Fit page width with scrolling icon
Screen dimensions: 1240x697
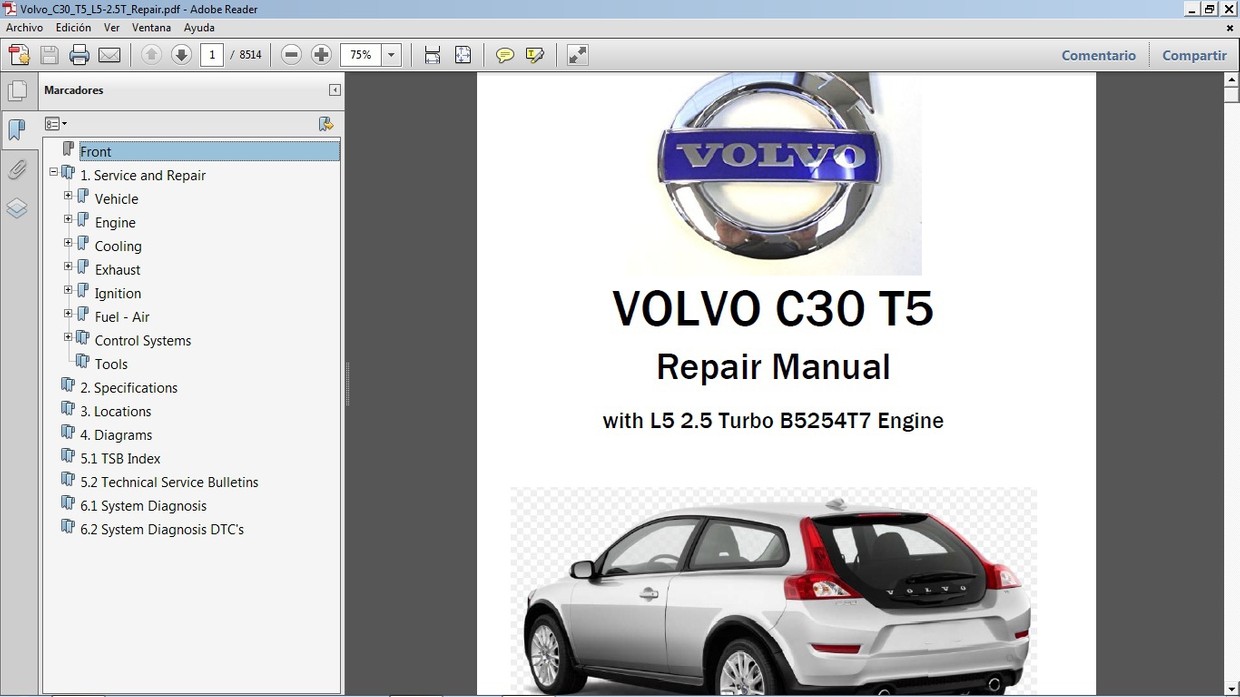click(432, 55)
